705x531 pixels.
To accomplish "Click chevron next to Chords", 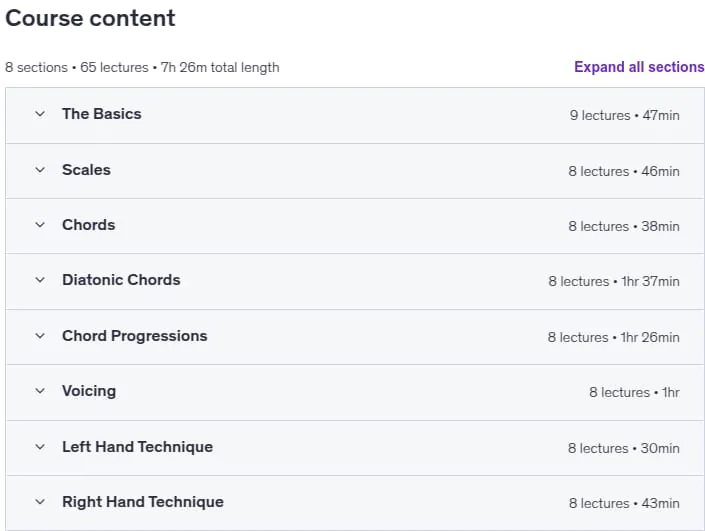I will point(40,225).
